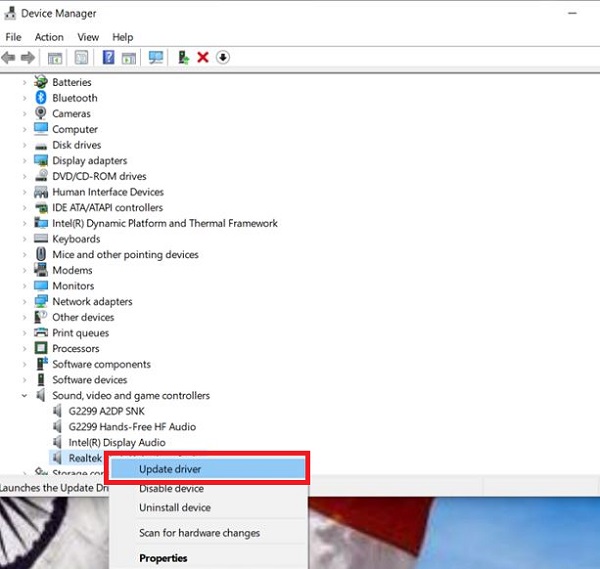Expand the Network adapters category
The width and height of the screenshot is (600, 569).
click(24, 302)
